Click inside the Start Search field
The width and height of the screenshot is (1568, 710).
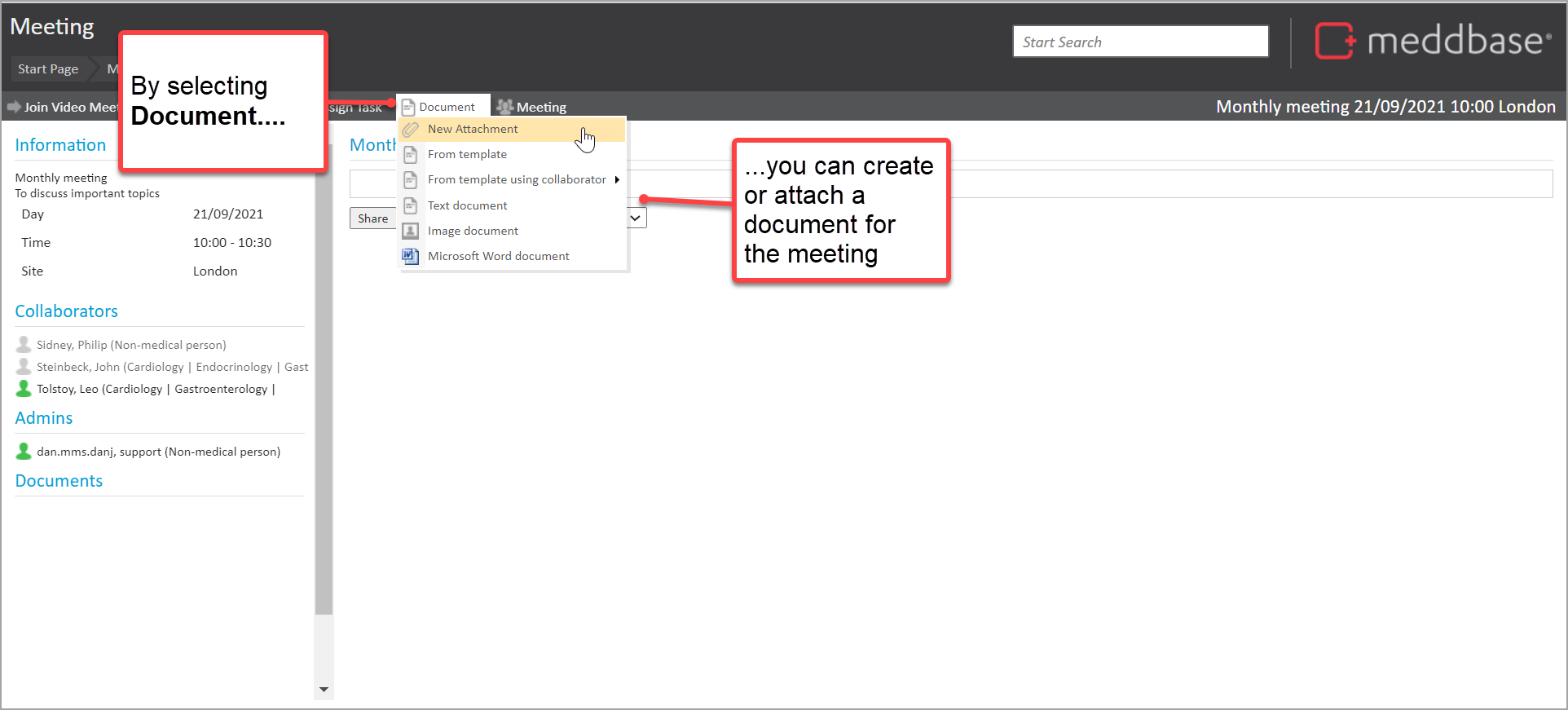pos(1139,42)
